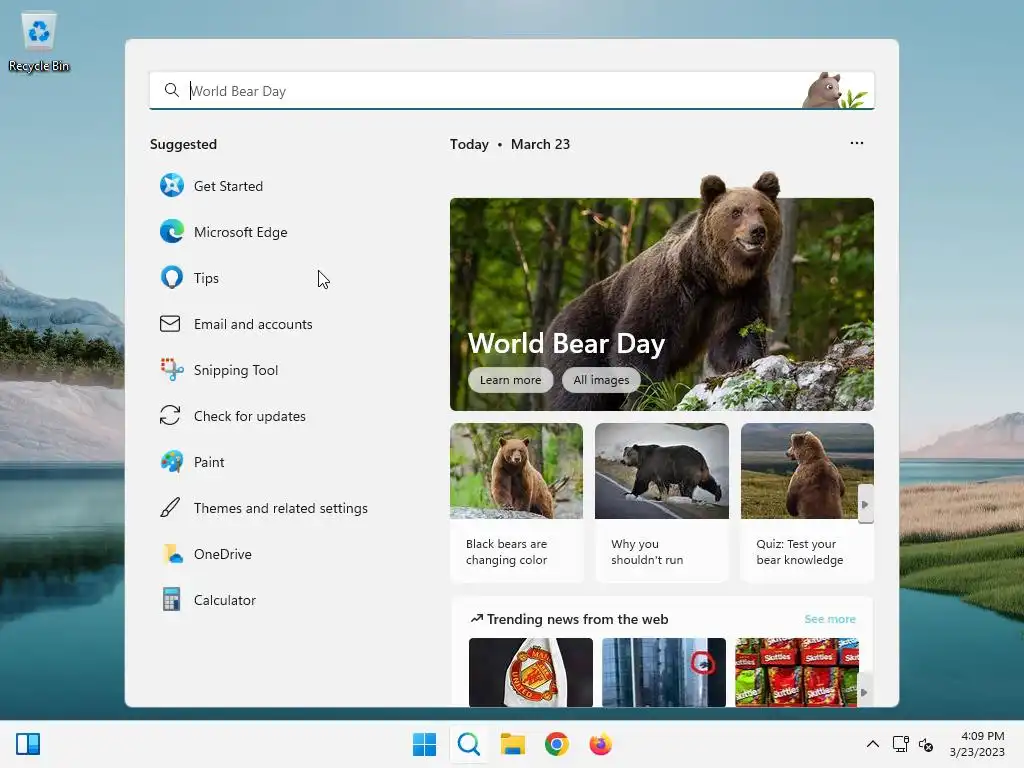Click the 'Trending news from the web' heading
The width and height of the screenshot is (1024, 768).
click(577, 619)
